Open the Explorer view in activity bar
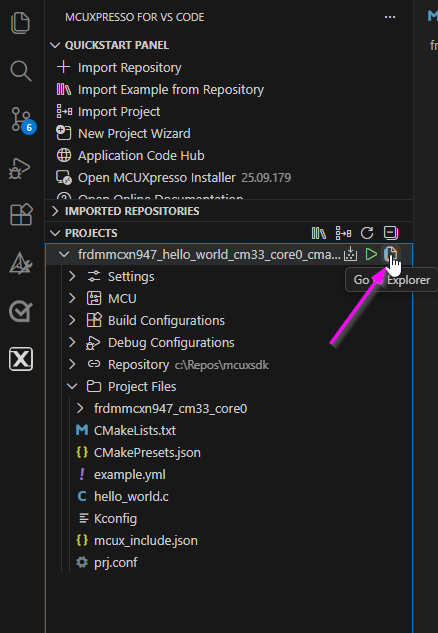This screenshot has height=633, width=438. pos(20,22)
